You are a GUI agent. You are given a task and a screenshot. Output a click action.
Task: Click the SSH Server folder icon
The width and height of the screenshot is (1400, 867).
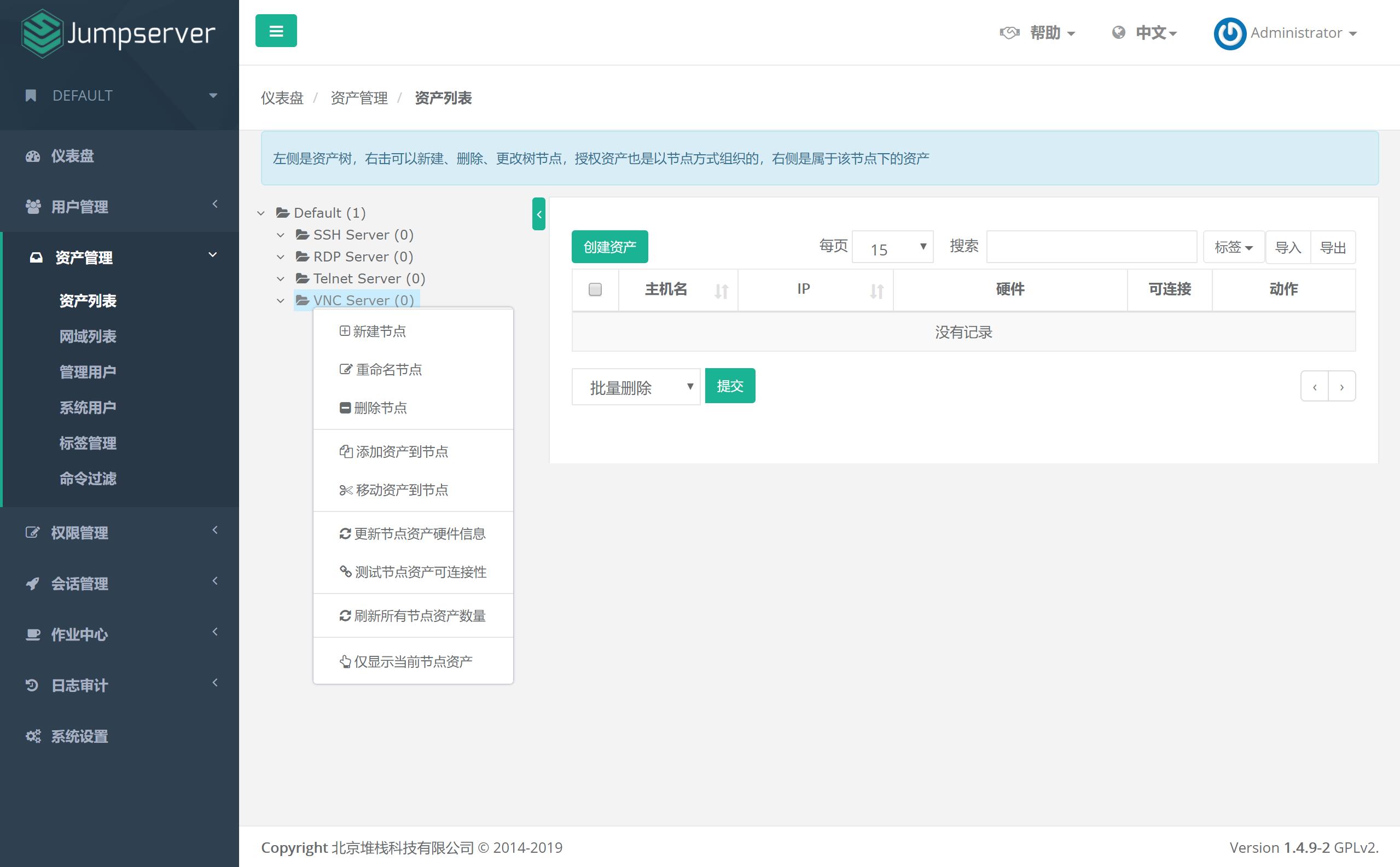pos(302,235)
